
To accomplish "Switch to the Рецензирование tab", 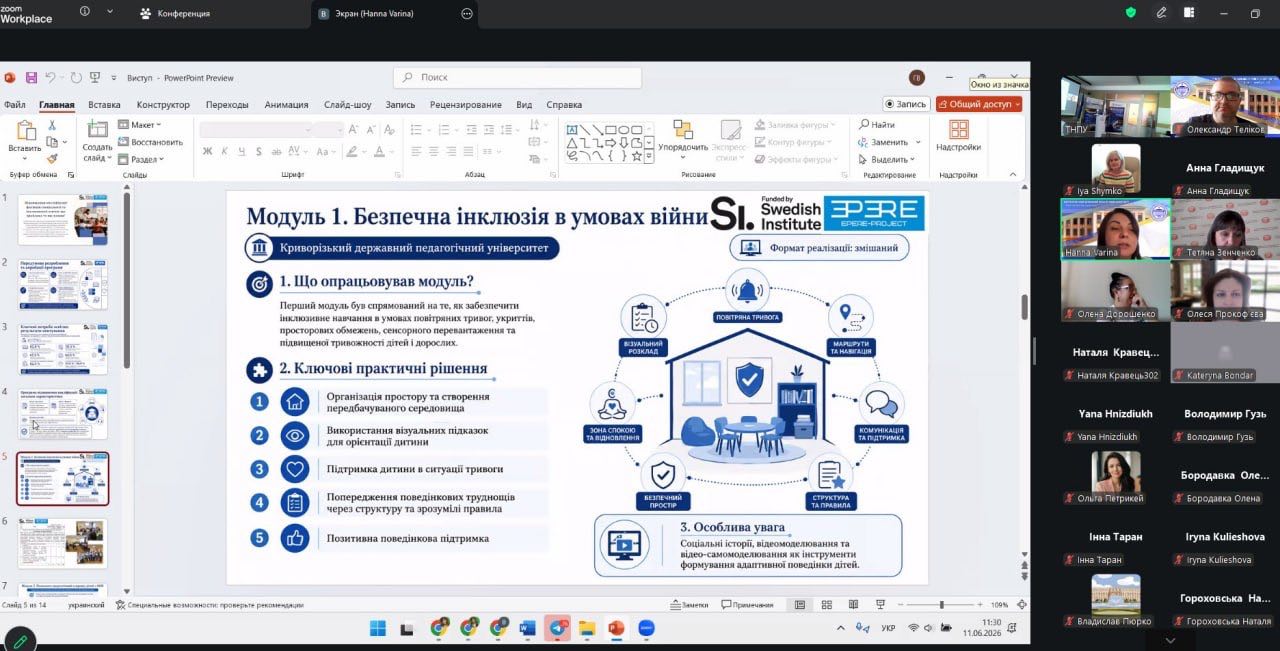I will click(x=466, y=104).
